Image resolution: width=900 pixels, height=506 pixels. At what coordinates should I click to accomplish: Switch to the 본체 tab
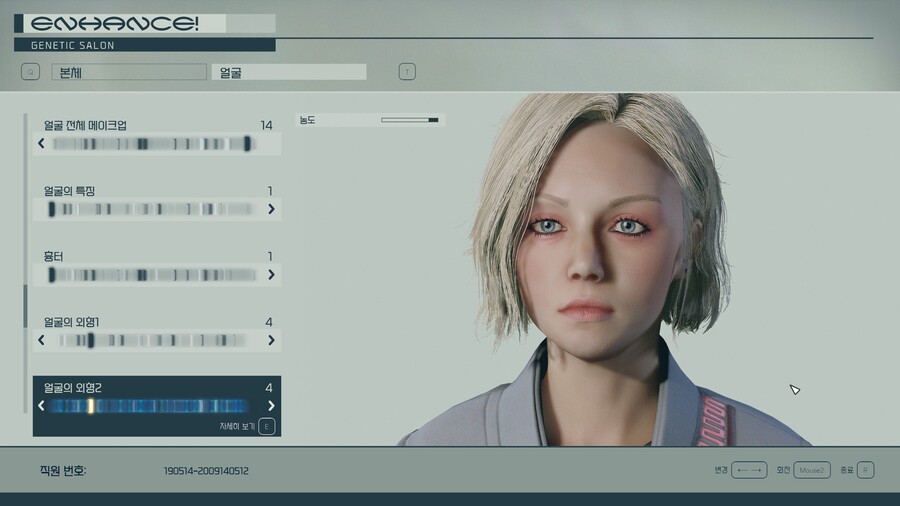(x=128, y=72)
